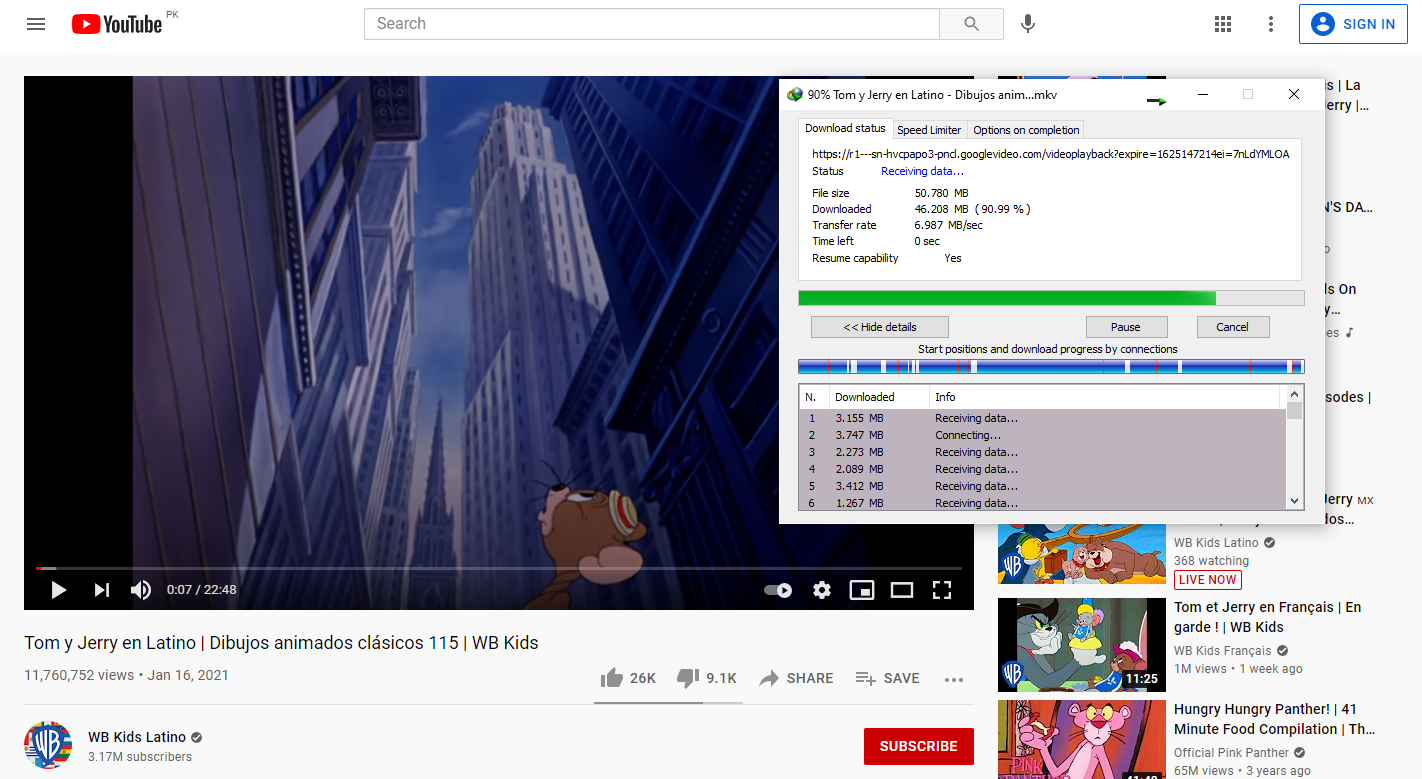Click the Internet Download Manager title icon

pyautogui.click(x=795, y=95)
